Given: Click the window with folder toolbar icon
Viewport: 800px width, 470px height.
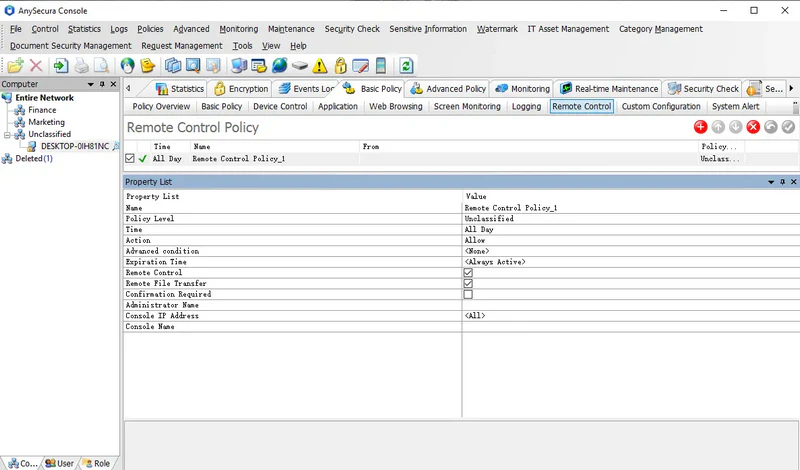Looking at the screenshot, I should tap(259, 66).
